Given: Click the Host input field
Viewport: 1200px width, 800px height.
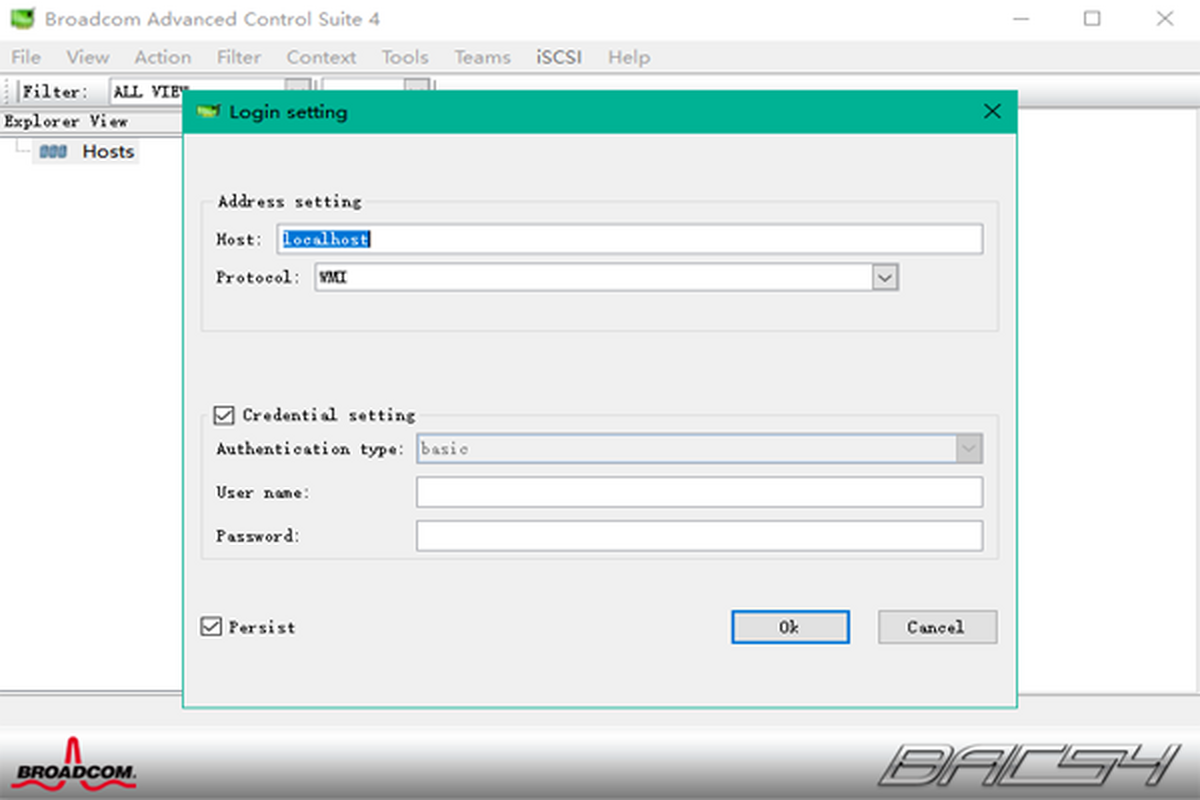Looking at the screenshot, I should coord(630,239).
